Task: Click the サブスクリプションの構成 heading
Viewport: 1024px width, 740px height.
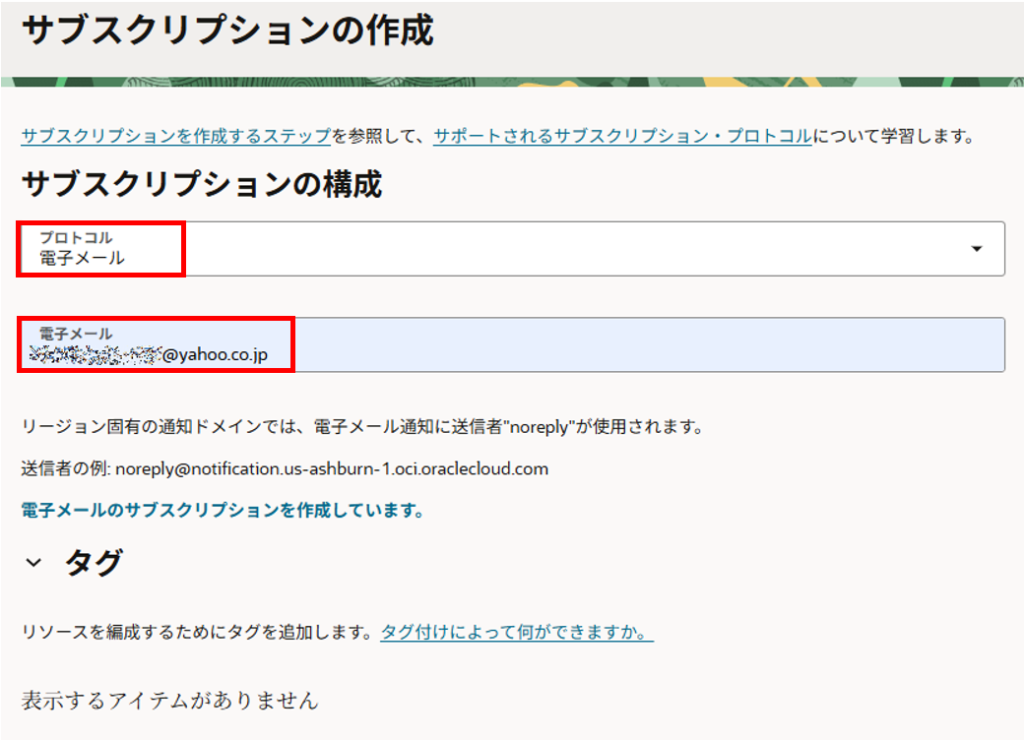Action: point(201,184)
